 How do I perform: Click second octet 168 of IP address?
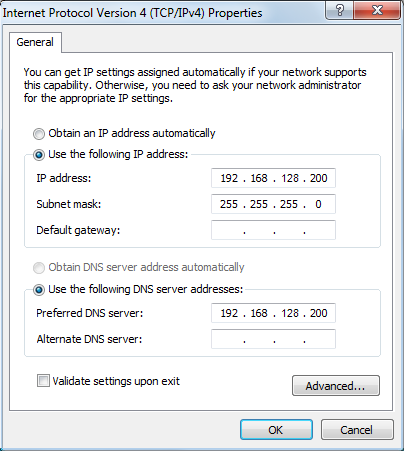point(259,178)
